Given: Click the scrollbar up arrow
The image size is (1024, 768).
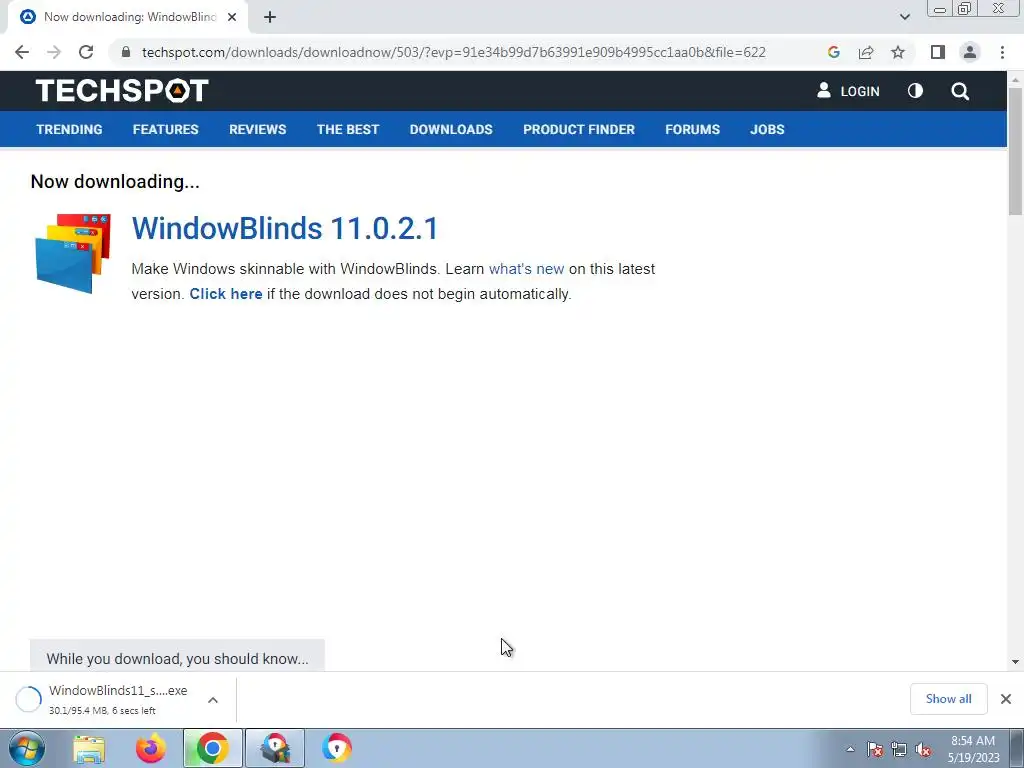Looking at the screenshot, I should point(1015,79).
